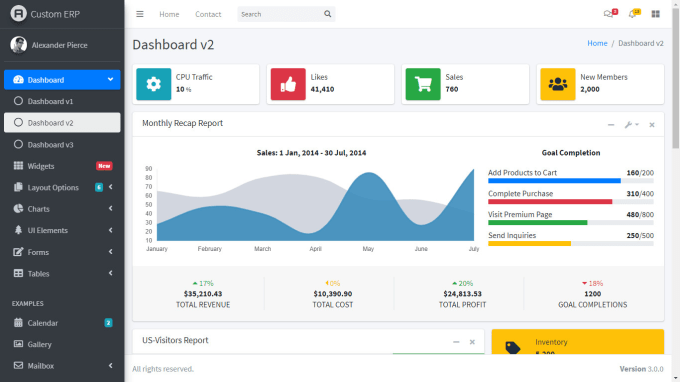Click the Add Products to Cart progress bar

pyautogui.click(x=571, y=181)
